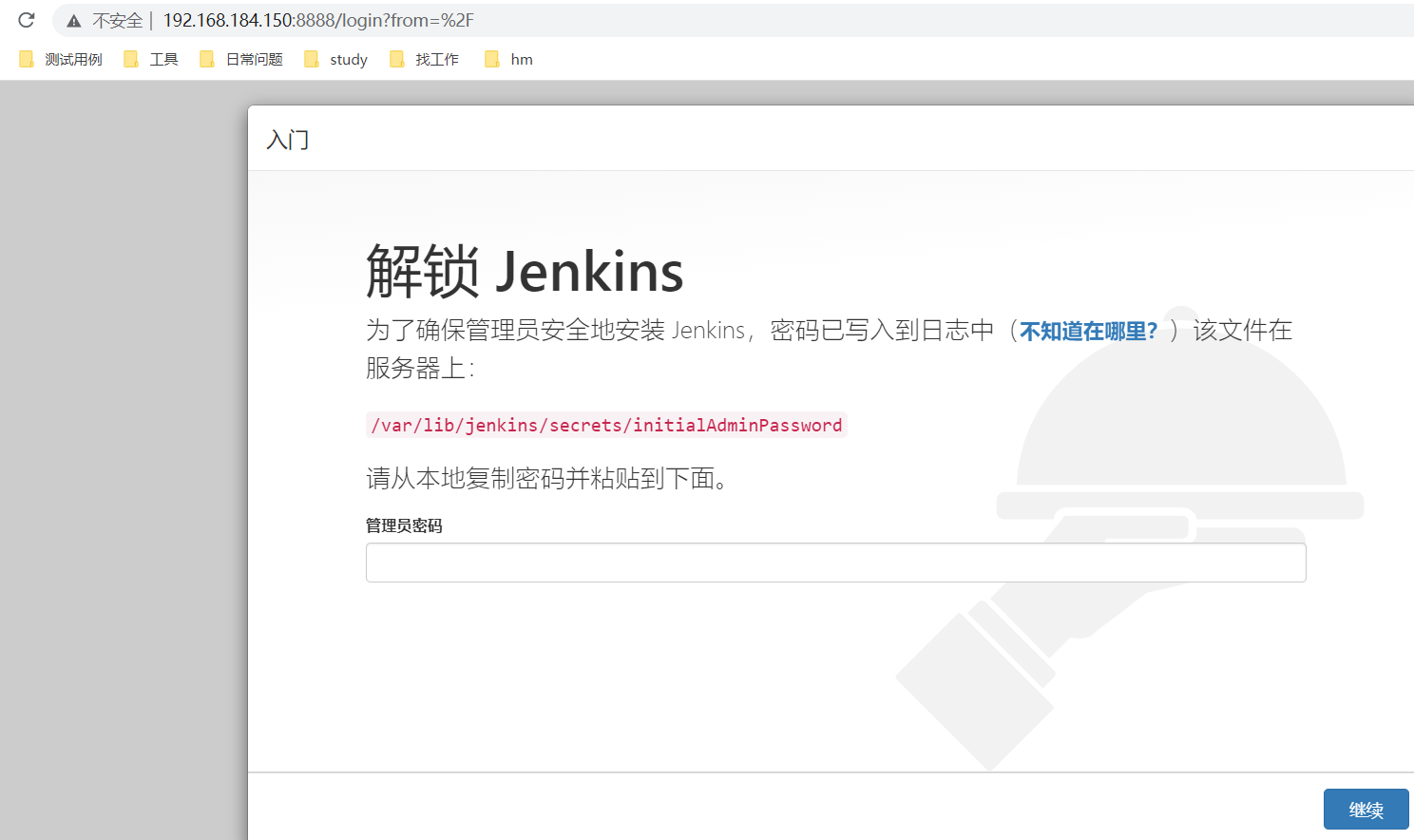This screenshot has width=1414, height=840.
Task: Click the 入门 dialog title
Action: pyautogui.click(x=288, y=140)
